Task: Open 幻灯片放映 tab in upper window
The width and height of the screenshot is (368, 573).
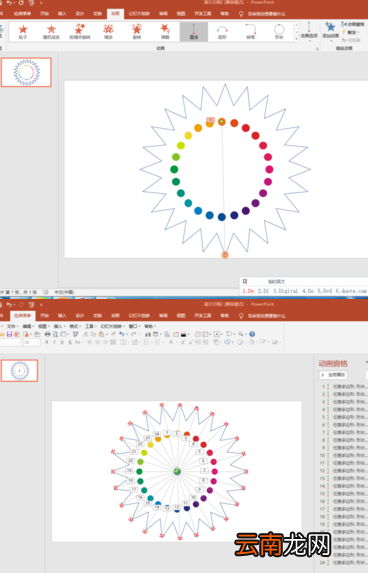Action: point(139,14)
